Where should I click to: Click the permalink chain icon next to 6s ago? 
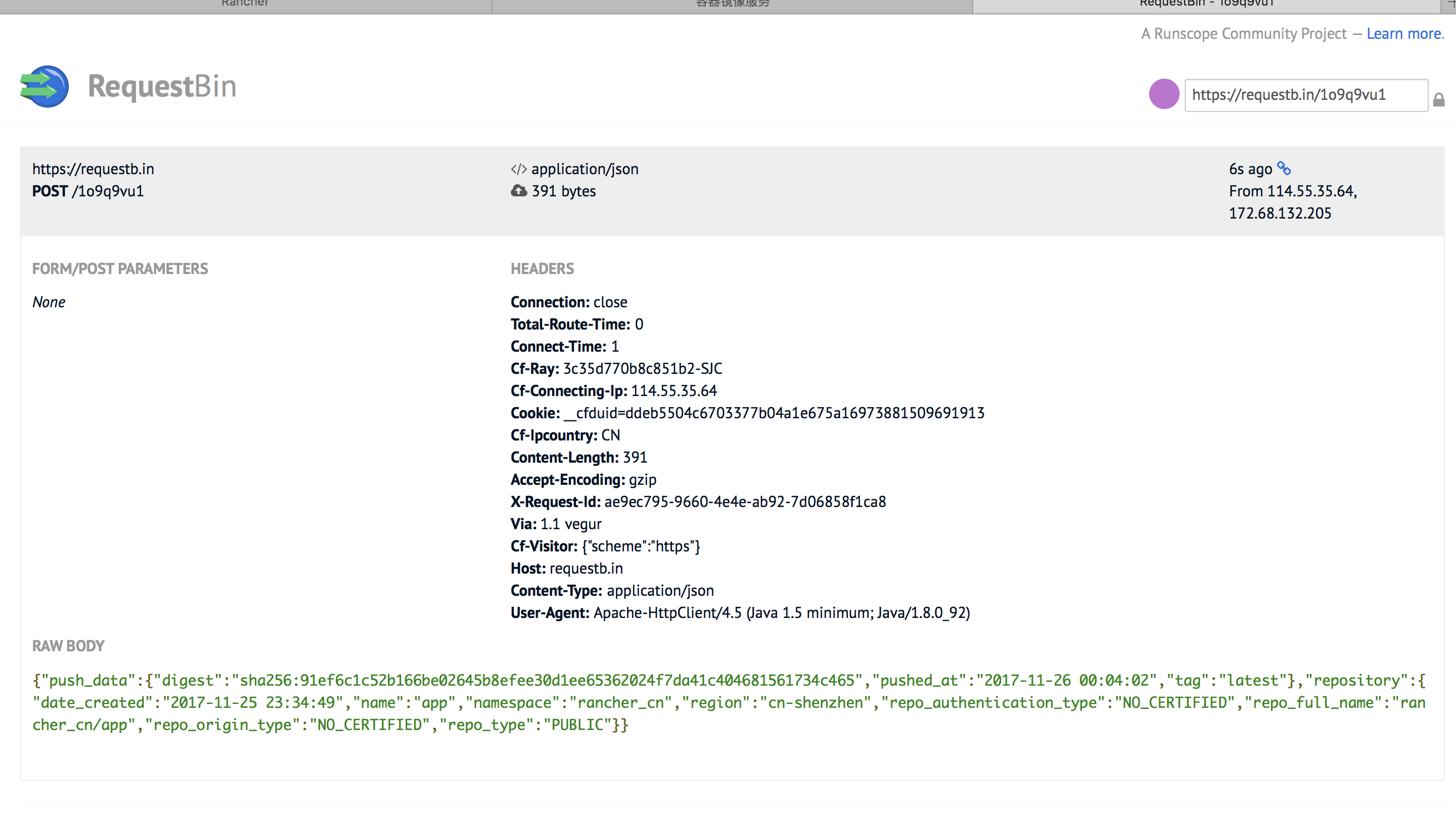[1283, 169]
